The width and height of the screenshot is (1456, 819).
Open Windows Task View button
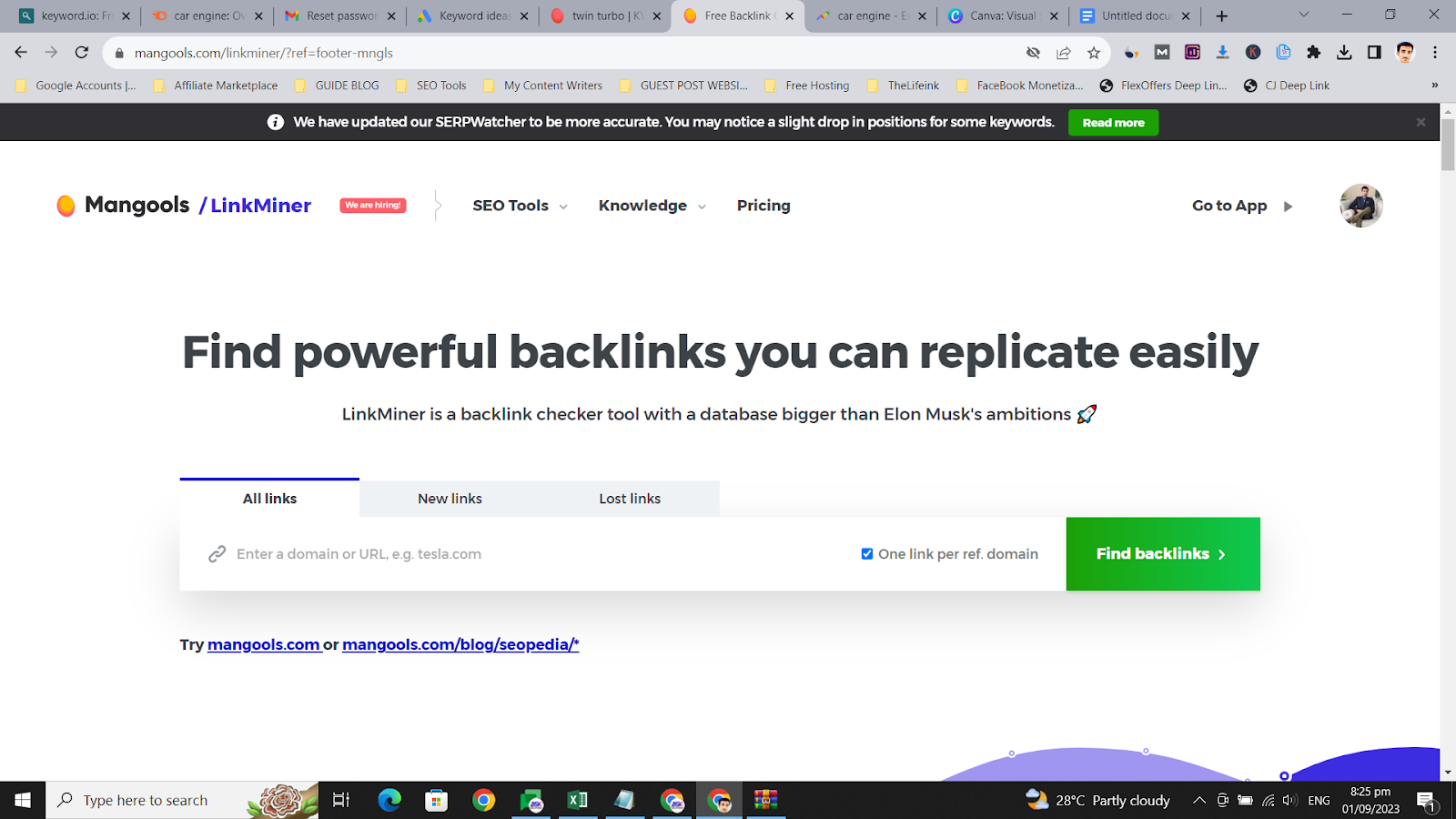pos(341,800)
